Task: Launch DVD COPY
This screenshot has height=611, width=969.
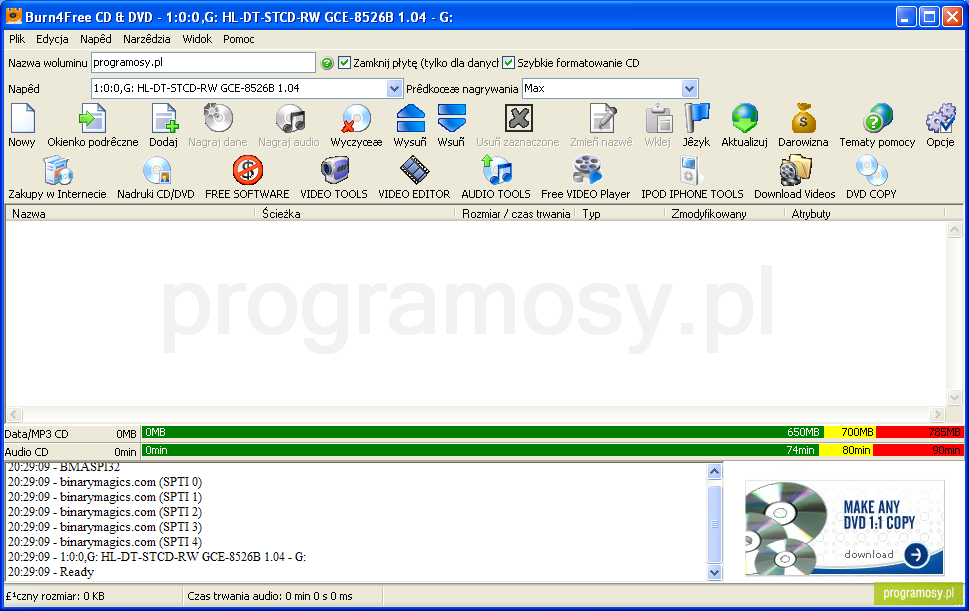Action: pos(871,178)
